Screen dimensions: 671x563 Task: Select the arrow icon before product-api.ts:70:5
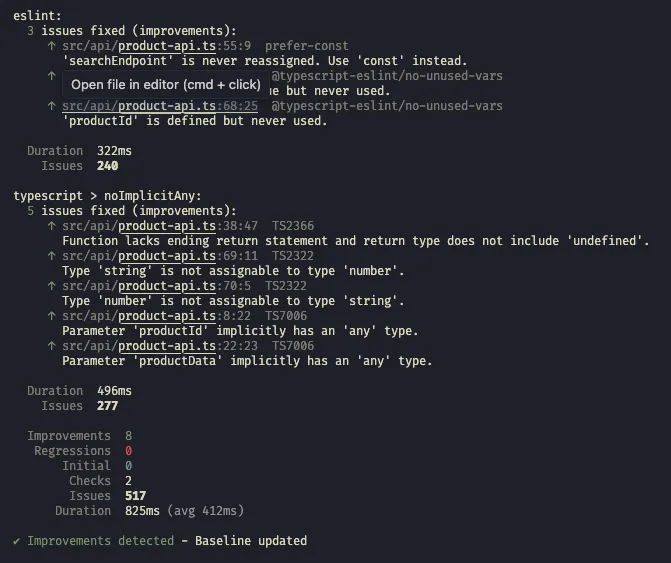pyautogui.click(x=51, y=286)
